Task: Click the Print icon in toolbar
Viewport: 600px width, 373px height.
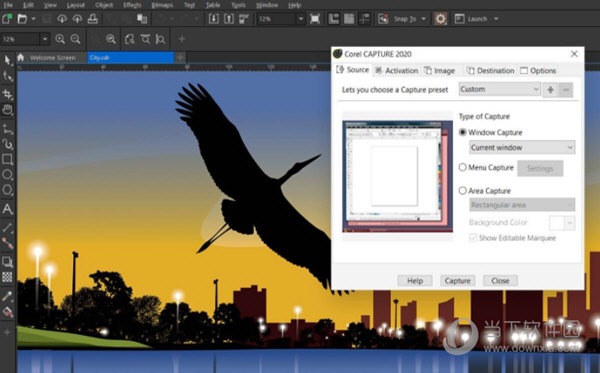Action: coord(93,19)
